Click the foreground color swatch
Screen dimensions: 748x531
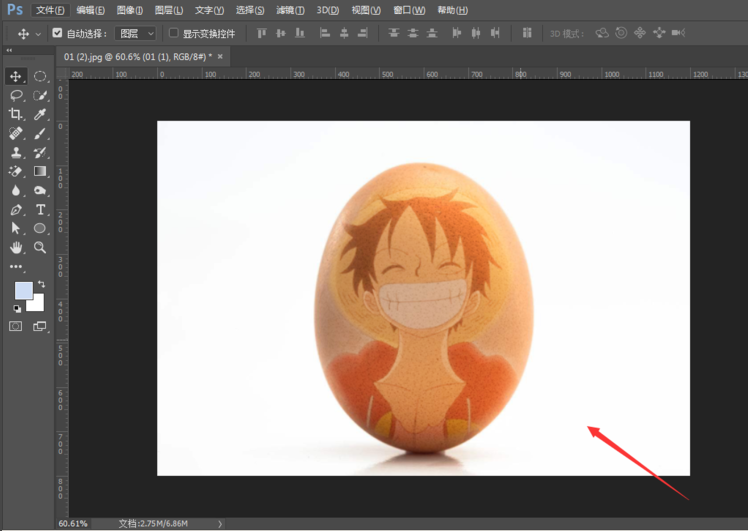22,291
